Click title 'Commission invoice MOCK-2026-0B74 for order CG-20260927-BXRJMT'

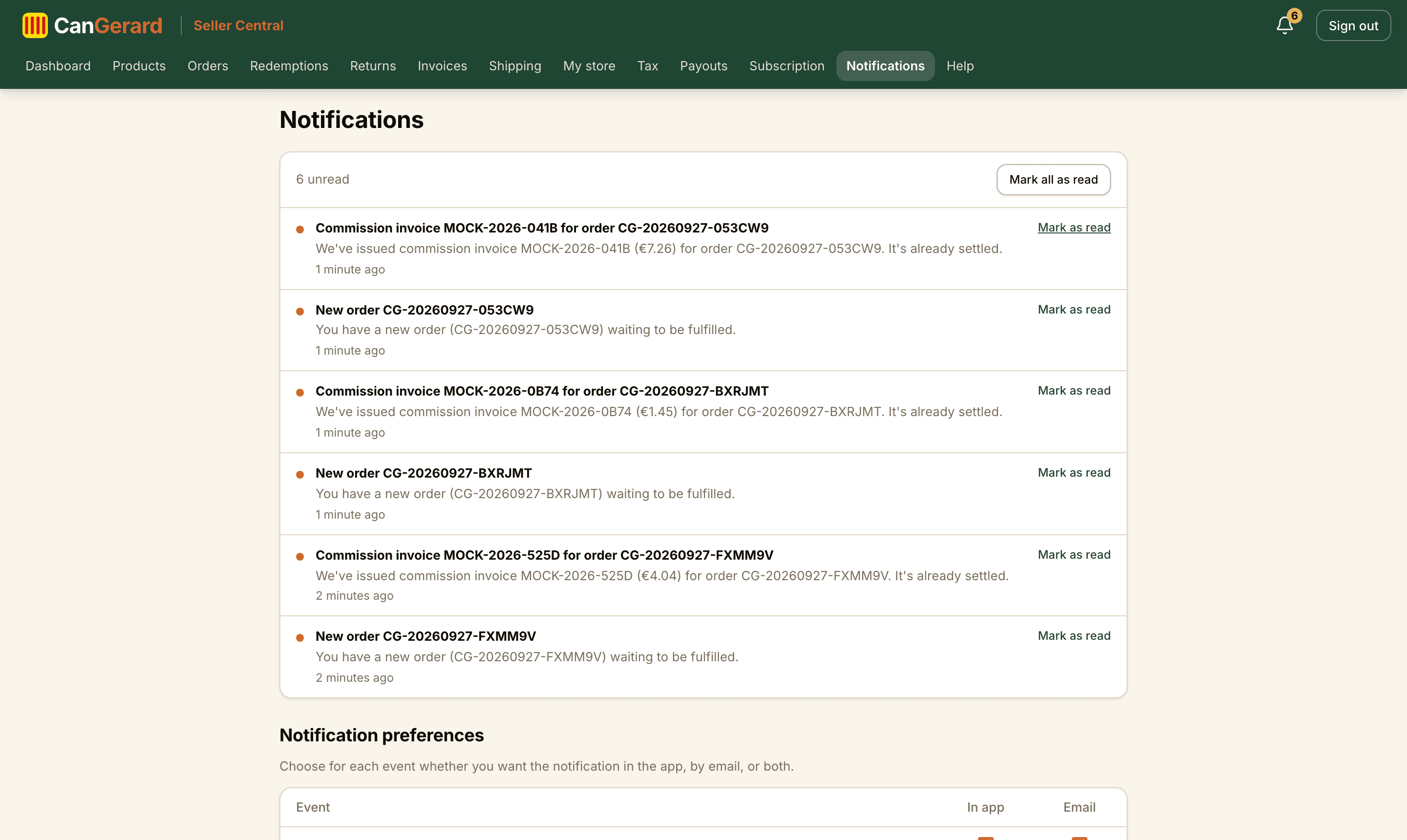pyautogui.click(x=542, y=391)
